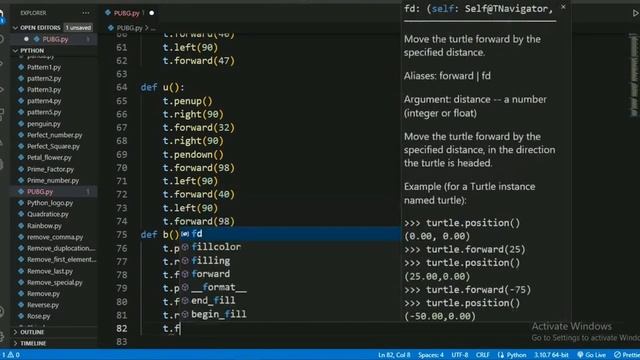
Task: Click the EXPLORER panel title
Action: (33, 13)
